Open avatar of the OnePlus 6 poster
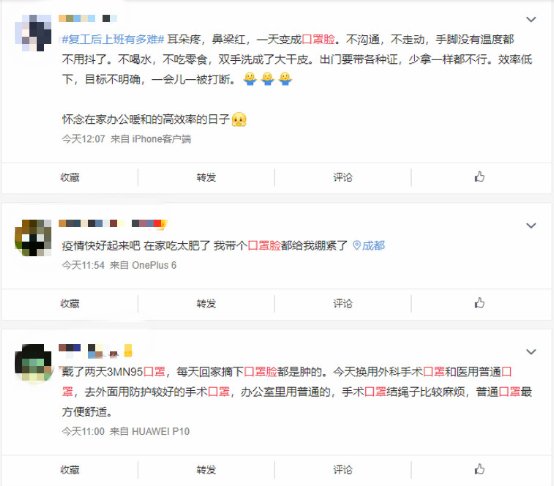554x486 pixels. pyautogui.click(x=33, y=237)
